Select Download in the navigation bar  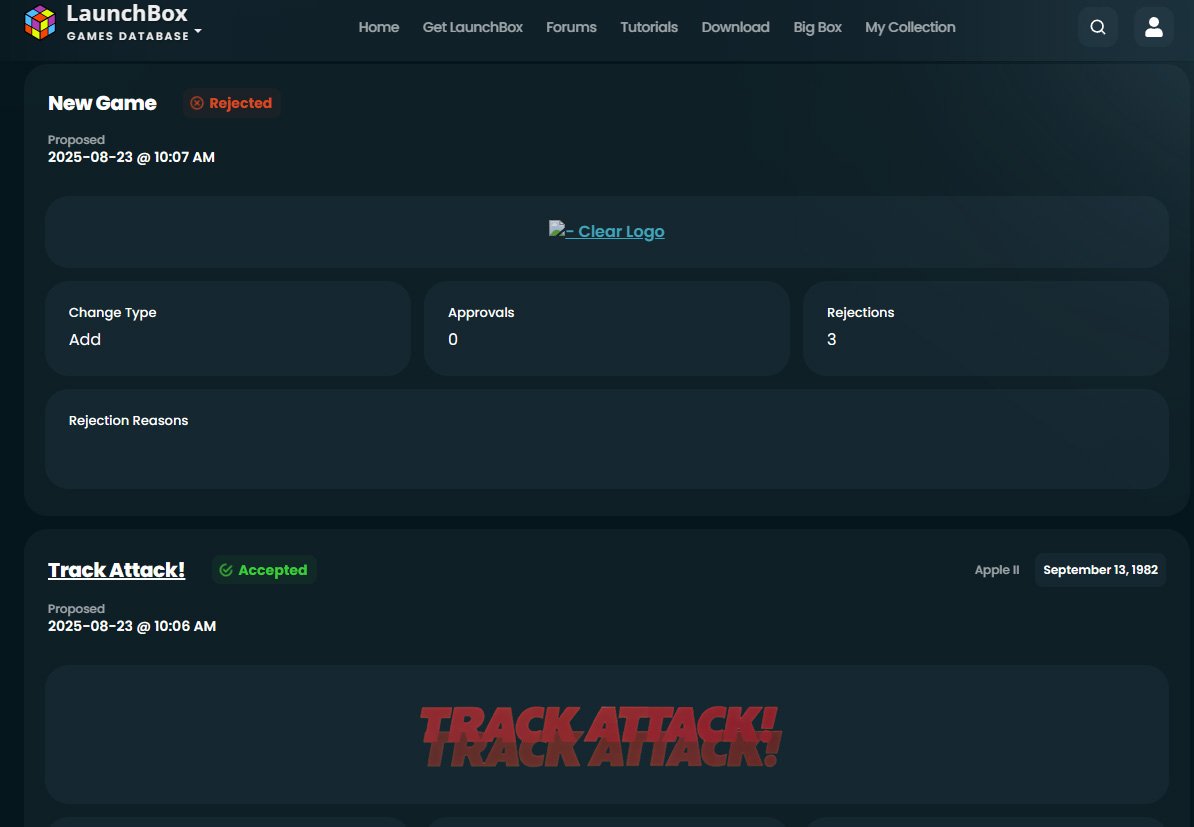(x=735, y=27)
